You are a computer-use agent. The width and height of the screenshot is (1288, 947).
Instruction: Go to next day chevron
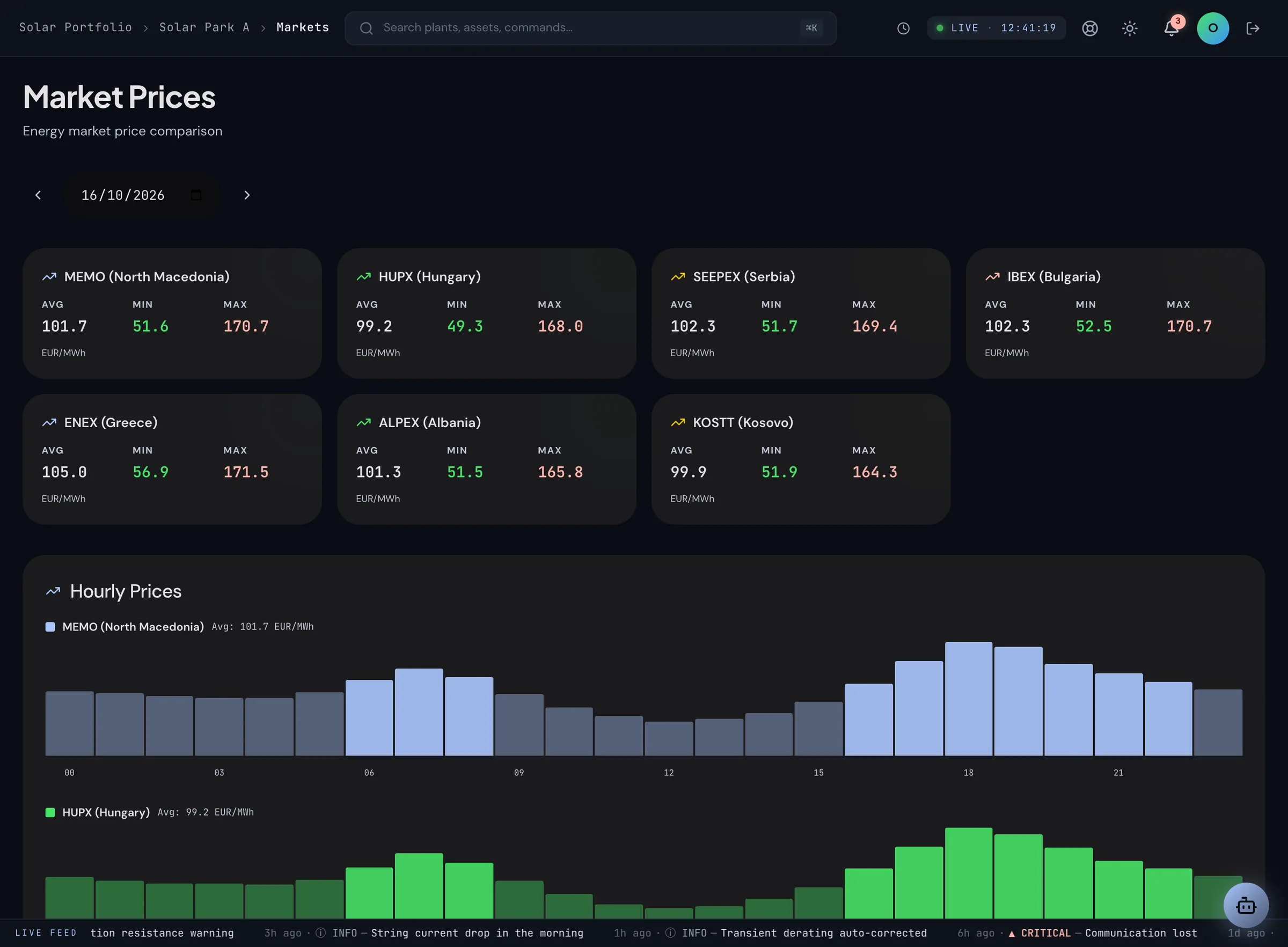[246, 195]
